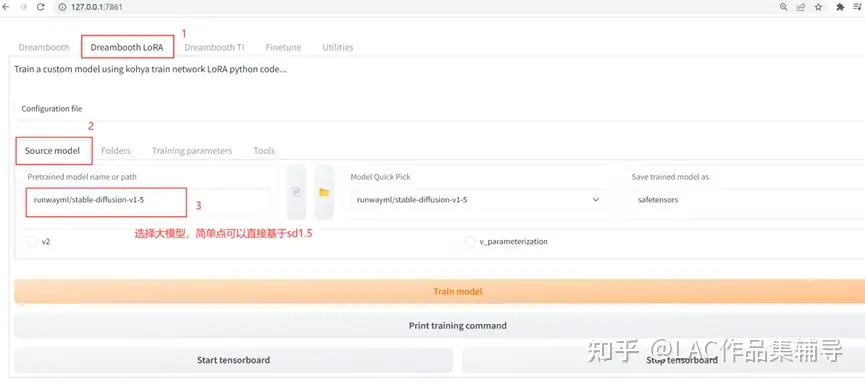This screenshot has height=385, width=865.
Task: Switch to the Dreambooth tab
Action: pos(44,47)
